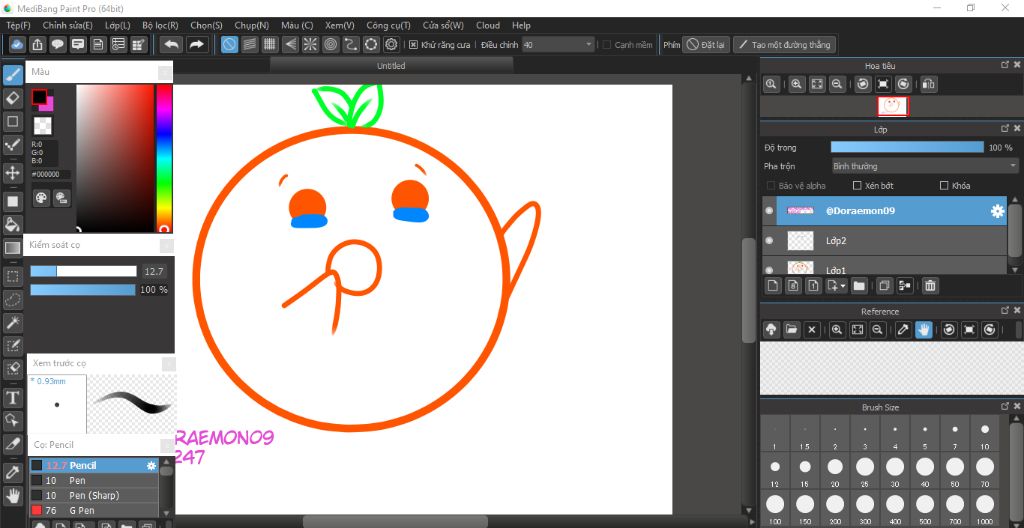Hide the Lớp1 layer
This screenshot has width=1024, height=528.
tap(769, 269)
